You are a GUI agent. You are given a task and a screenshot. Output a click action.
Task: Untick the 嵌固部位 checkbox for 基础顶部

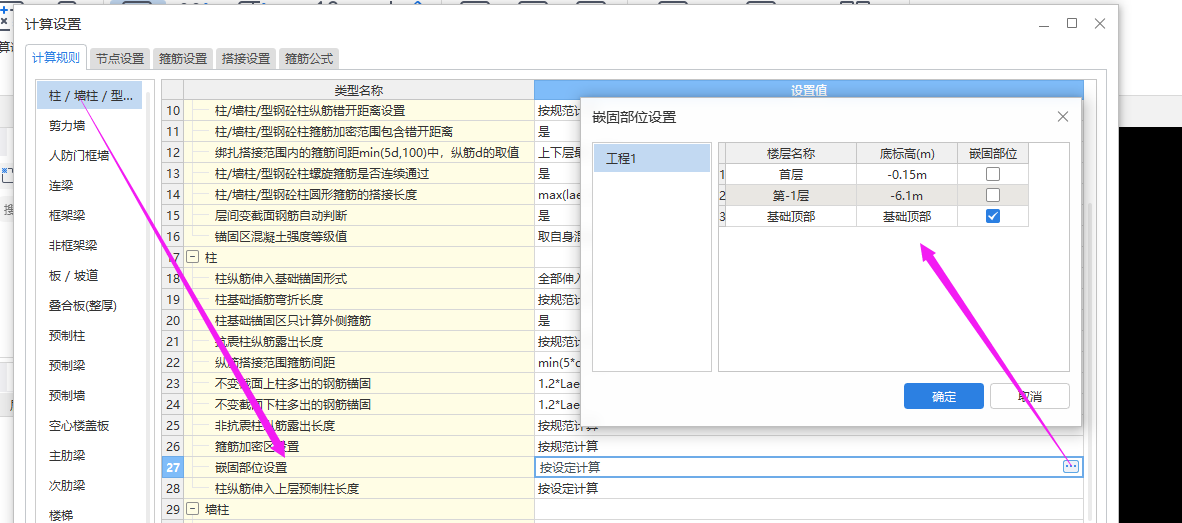(993, 216)
